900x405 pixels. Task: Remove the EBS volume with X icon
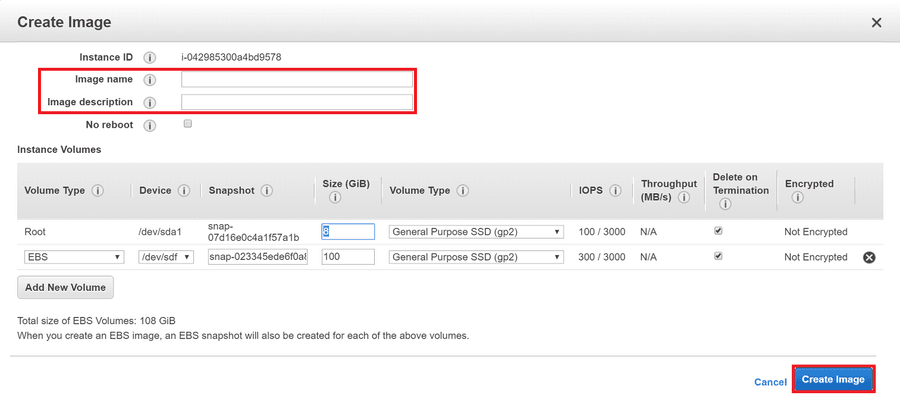pyautogui.click(x=869, y=258)
